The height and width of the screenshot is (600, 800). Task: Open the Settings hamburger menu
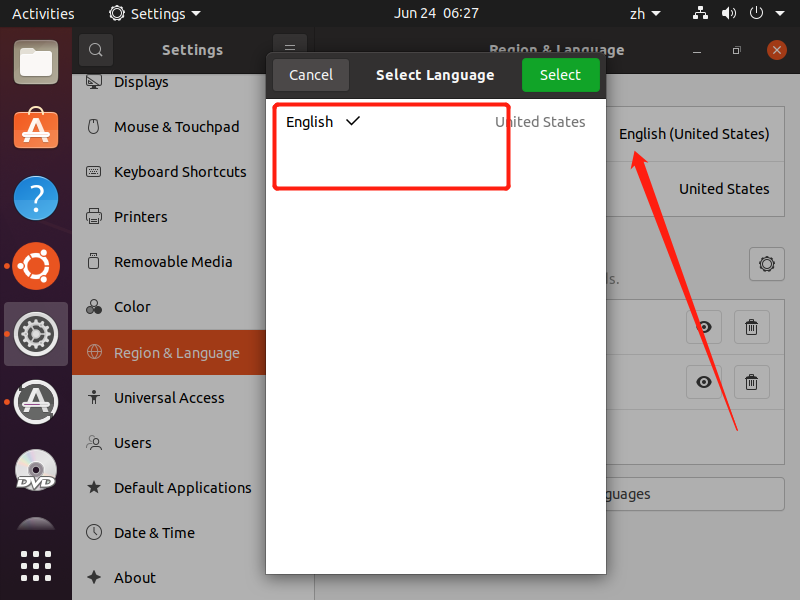290,50
